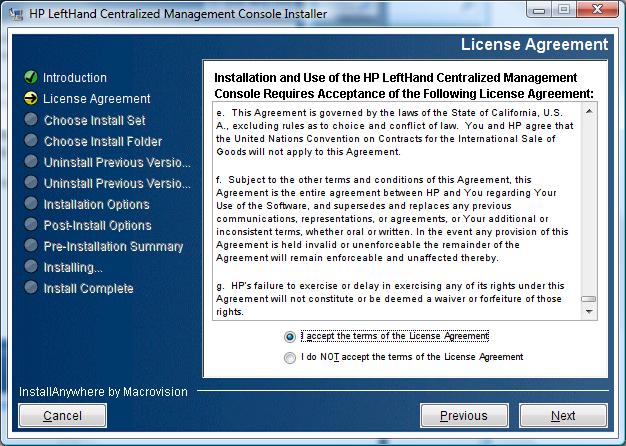Viewport: 626px width, 446px height.
Task: Click the installer icon in the title bar
Action: (x=16, y=14)
